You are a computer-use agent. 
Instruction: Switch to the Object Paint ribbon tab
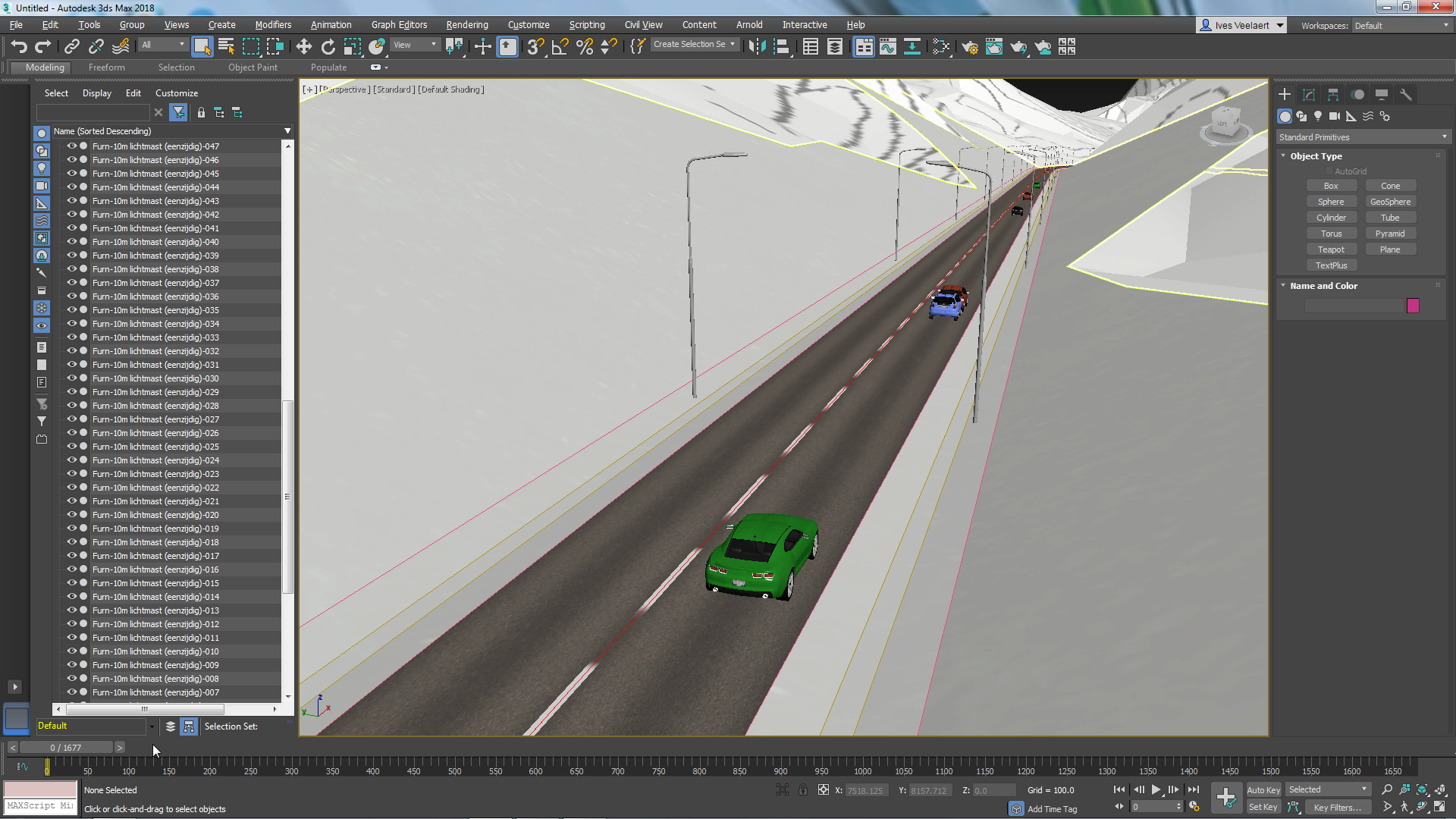253,67
